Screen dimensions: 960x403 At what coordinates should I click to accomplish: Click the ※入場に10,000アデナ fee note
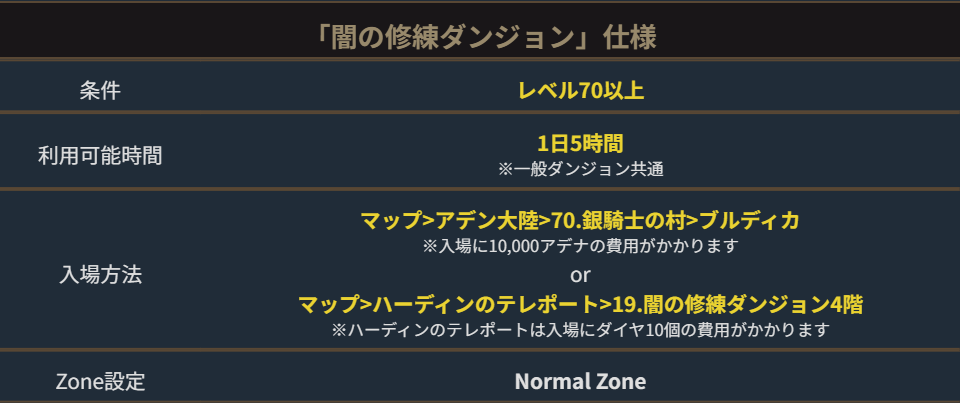point(580,245)
